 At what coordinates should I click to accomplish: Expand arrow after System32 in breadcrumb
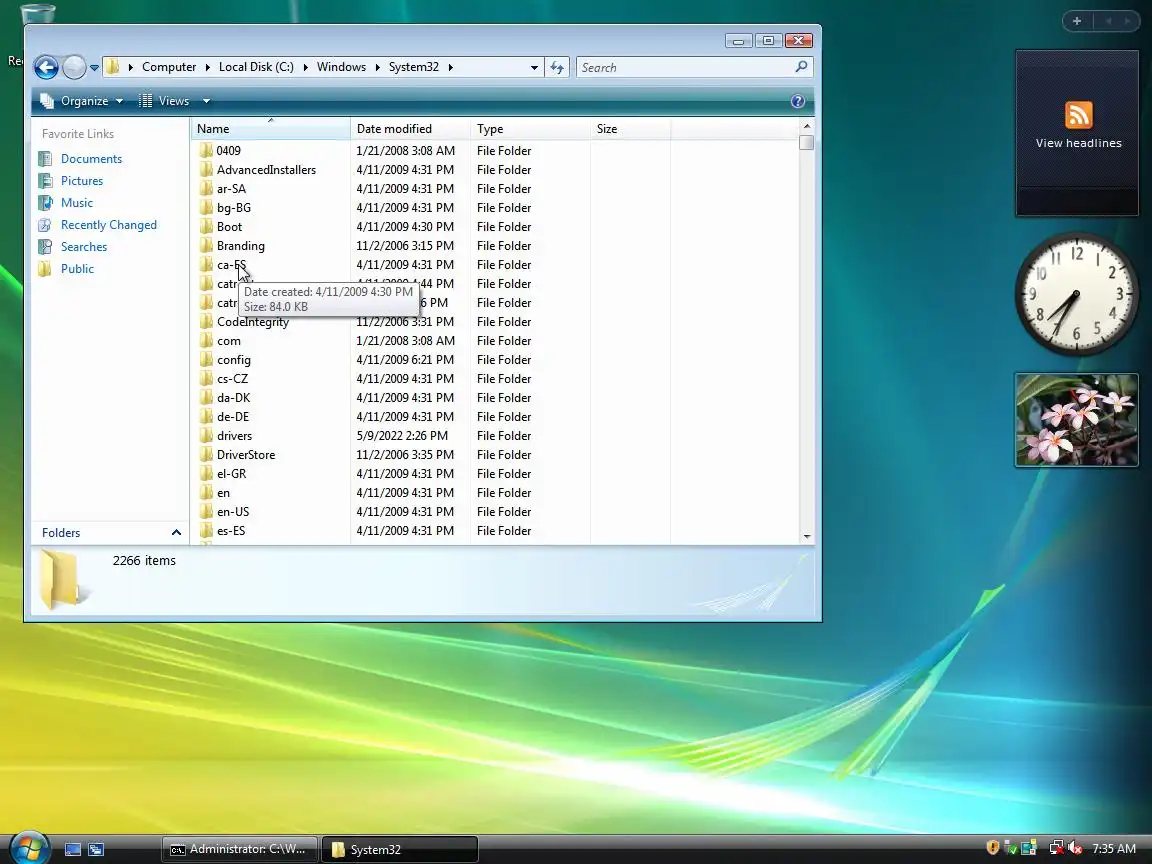(x=450, y=68)
